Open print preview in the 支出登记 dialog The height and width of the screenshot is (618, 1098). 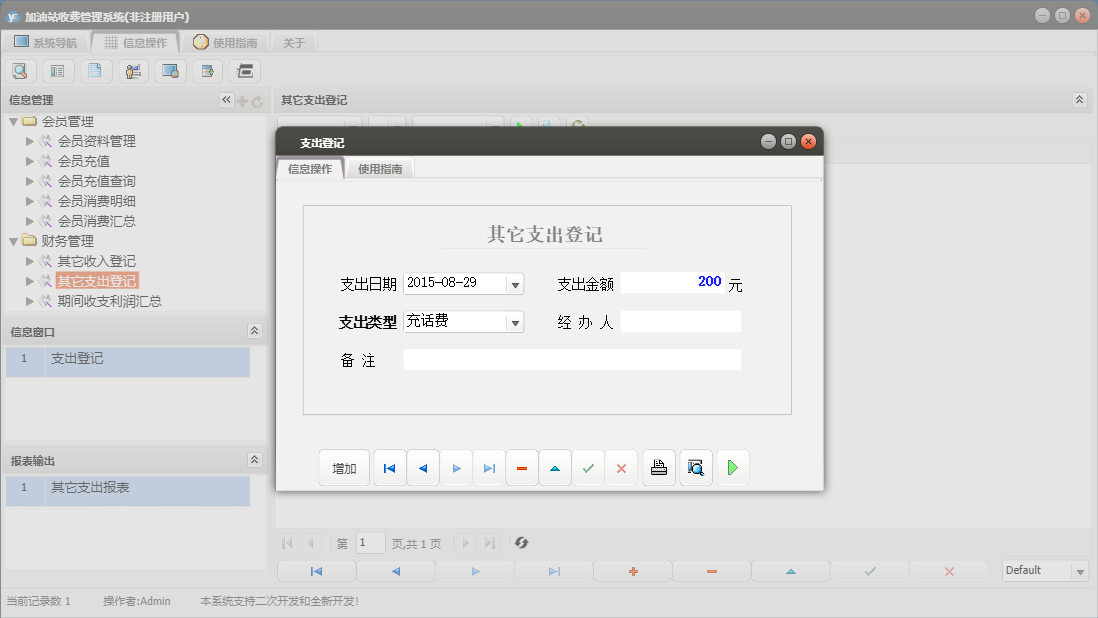(x=695, y=467)
